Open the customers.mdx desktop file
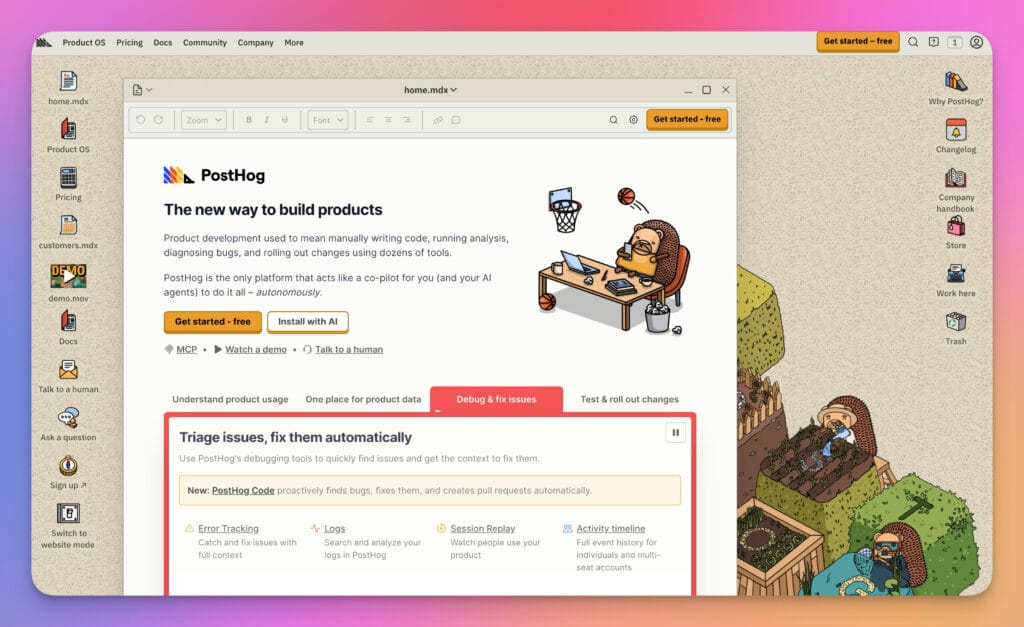This screenshot has width=1024, height=627. tap(68, 225)
